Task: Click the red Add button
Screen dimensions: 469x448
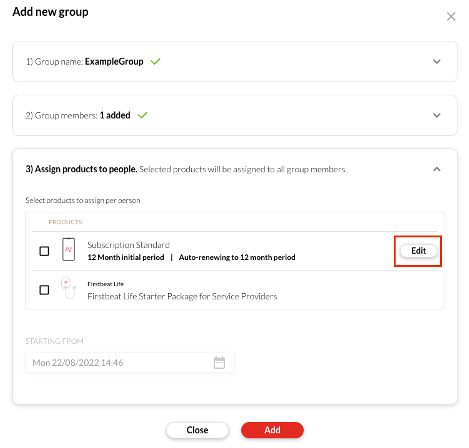Action: 272,430
